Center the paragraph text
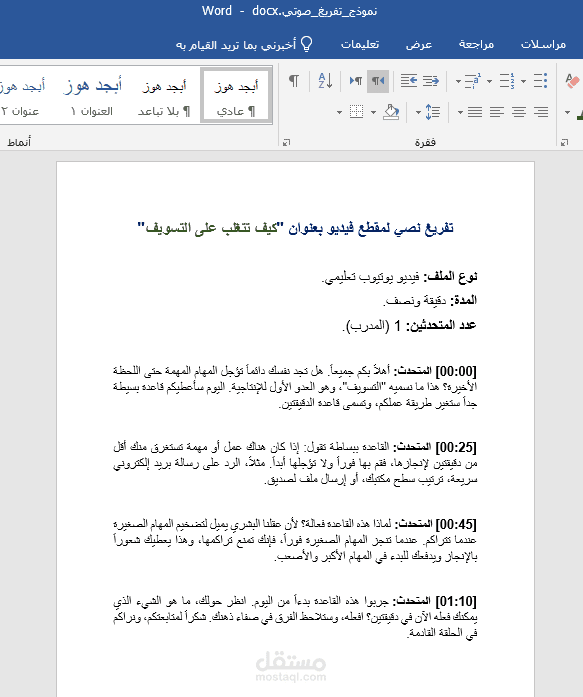 click(x=519, y=112)
